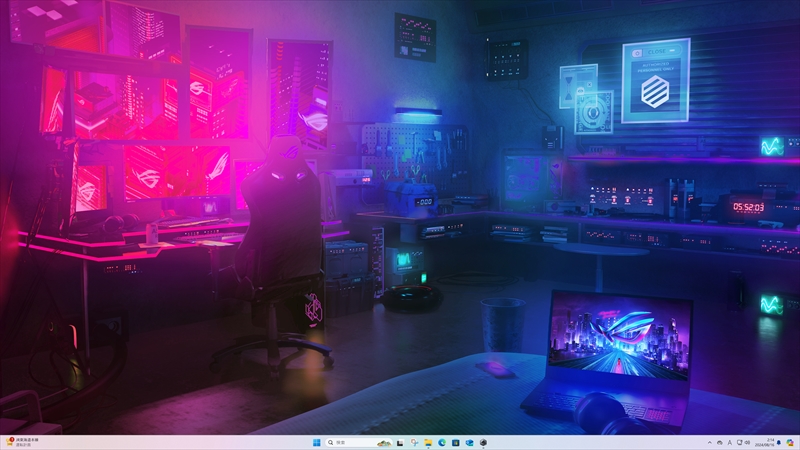This screenshot has width=800, height=450.
Task: Open the Outlook mail taskbar icon
Action: point(469,442)
